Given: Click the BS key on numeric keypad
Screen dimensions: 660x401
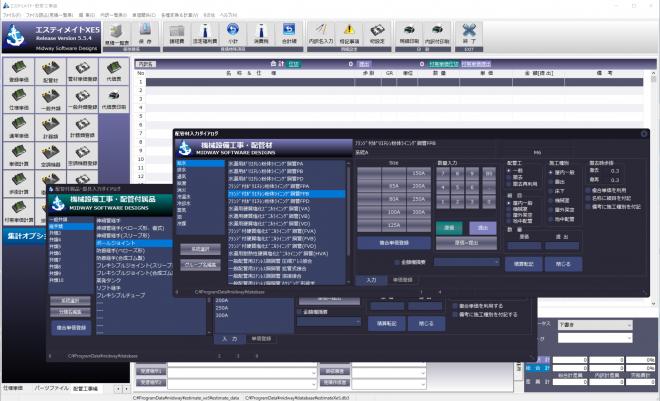Looking at the screenshot, I should [x=489, y=173].
